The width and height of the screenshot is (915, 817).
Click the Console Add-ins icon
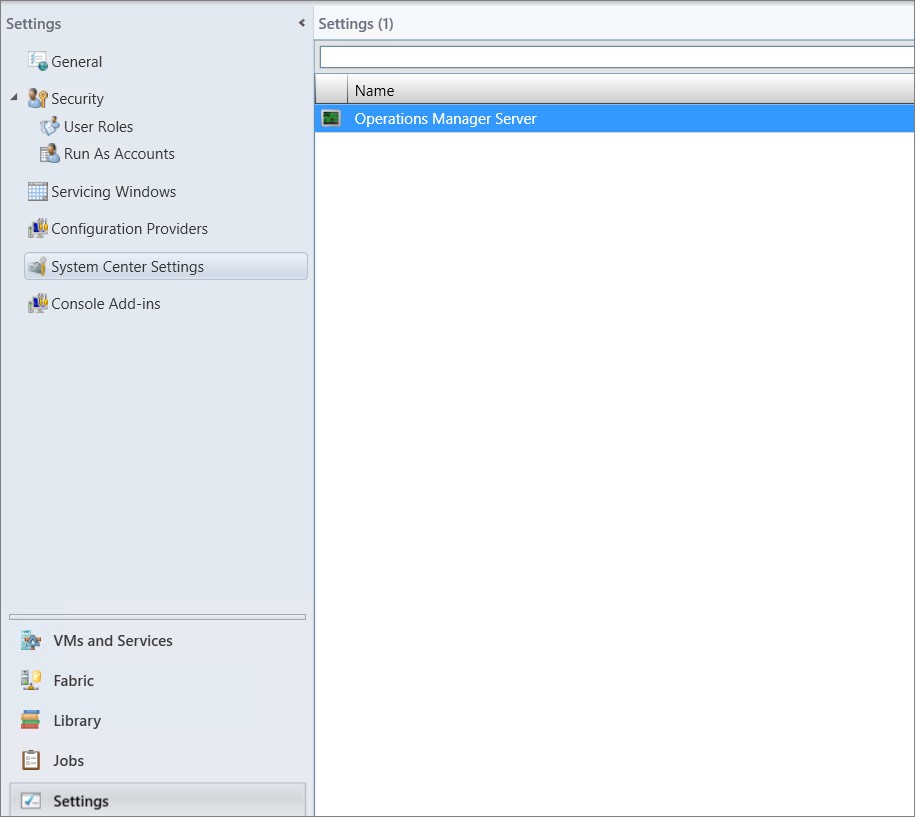(38, 303)
